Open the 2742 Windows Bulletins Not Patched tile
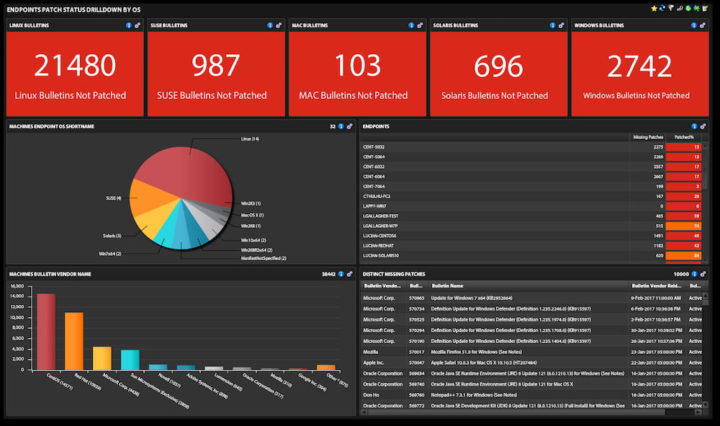Image resolution: width=720 pixels, height=426 pixels. pos(640,74)
